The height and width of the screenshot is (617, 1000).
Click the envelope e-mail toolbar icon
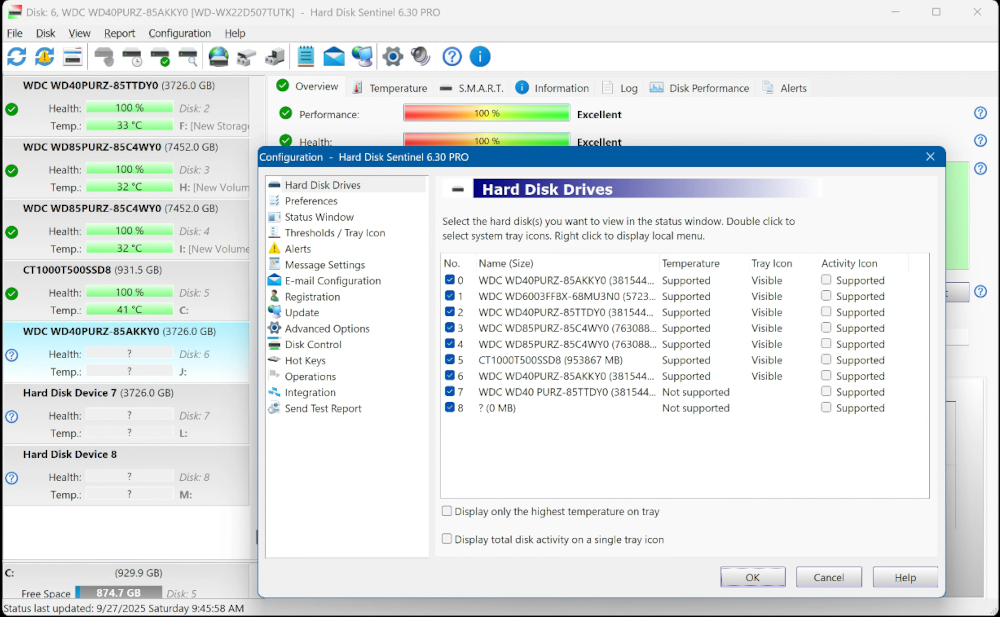[x=334, y=57]
